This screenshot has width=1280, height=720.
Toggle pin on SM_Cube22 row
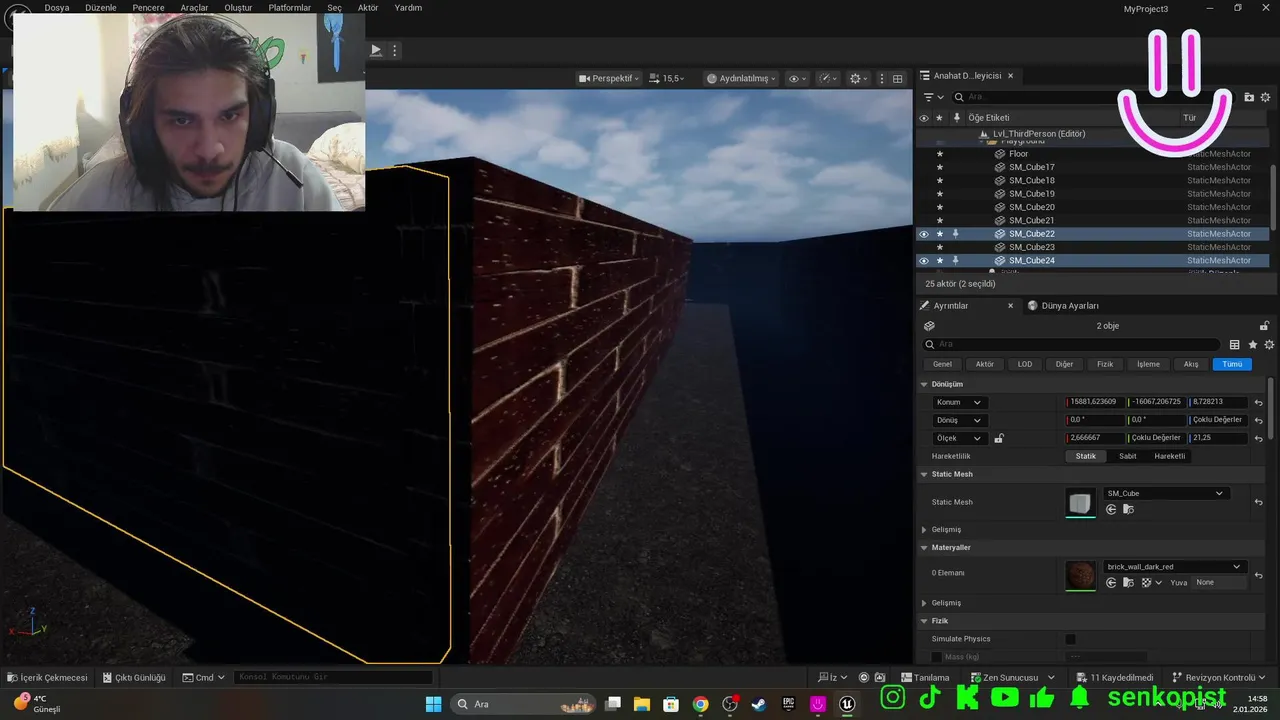tap(956, 234)
